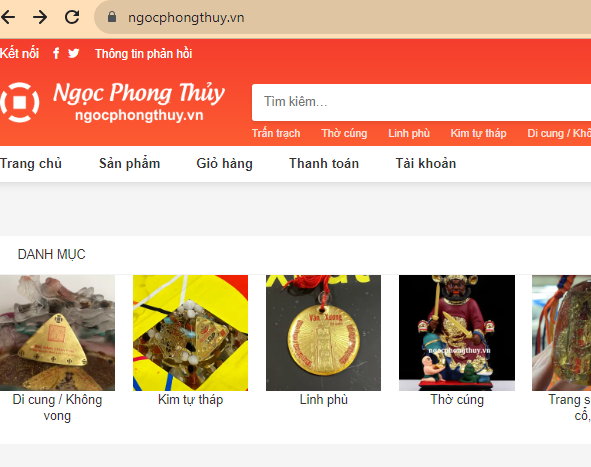Open the Trấn trạch quick link

point(276,133)
